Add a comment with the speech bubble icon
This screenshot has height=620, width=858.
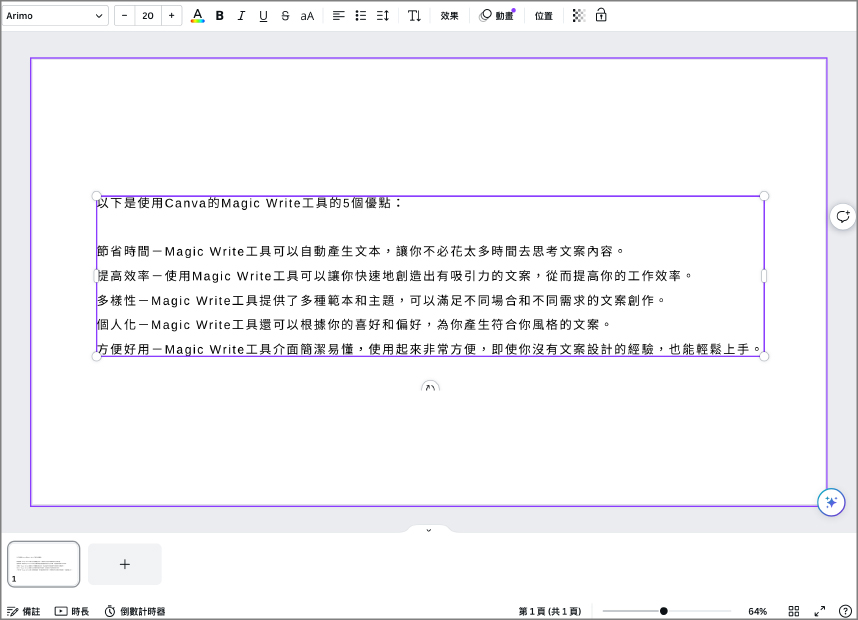click(x=843, y=217)
